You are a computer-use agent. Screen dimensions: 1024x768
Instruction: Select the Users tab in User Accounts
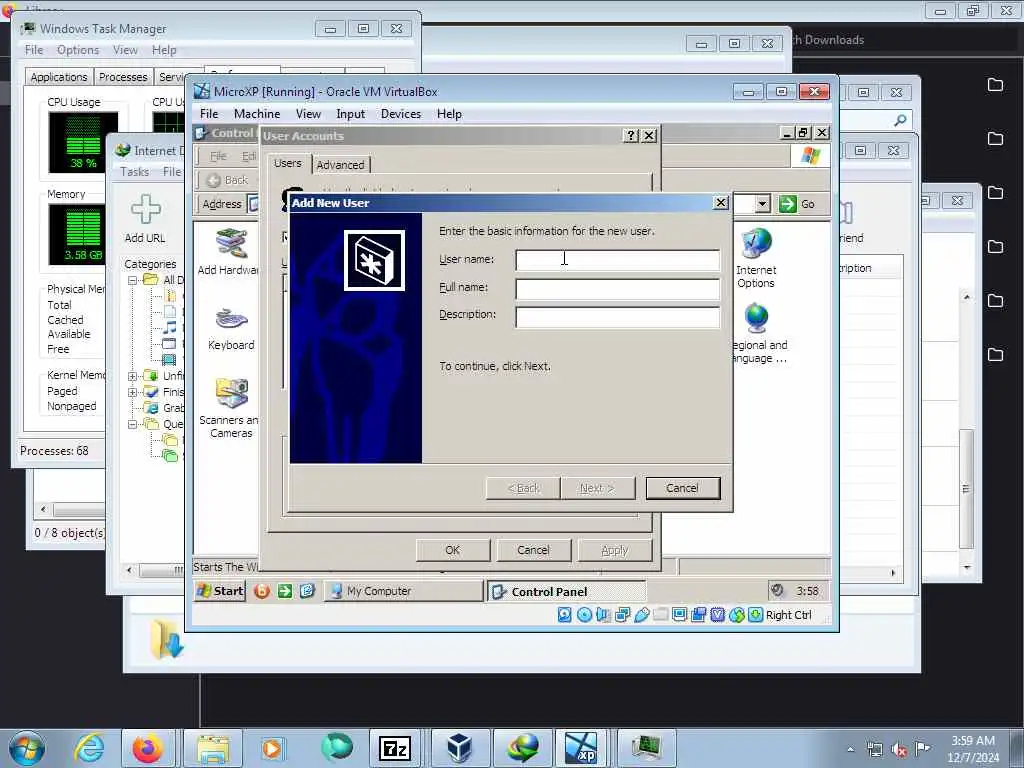287,163
